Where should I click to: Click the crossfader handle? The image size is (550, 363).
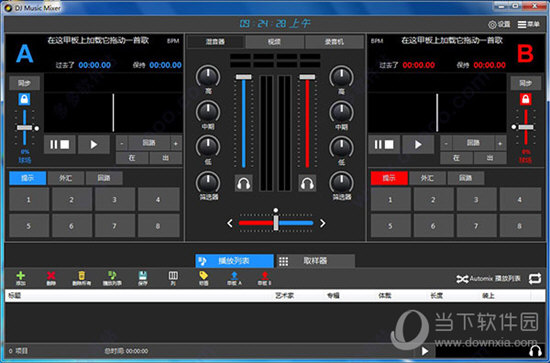[276, 223]
